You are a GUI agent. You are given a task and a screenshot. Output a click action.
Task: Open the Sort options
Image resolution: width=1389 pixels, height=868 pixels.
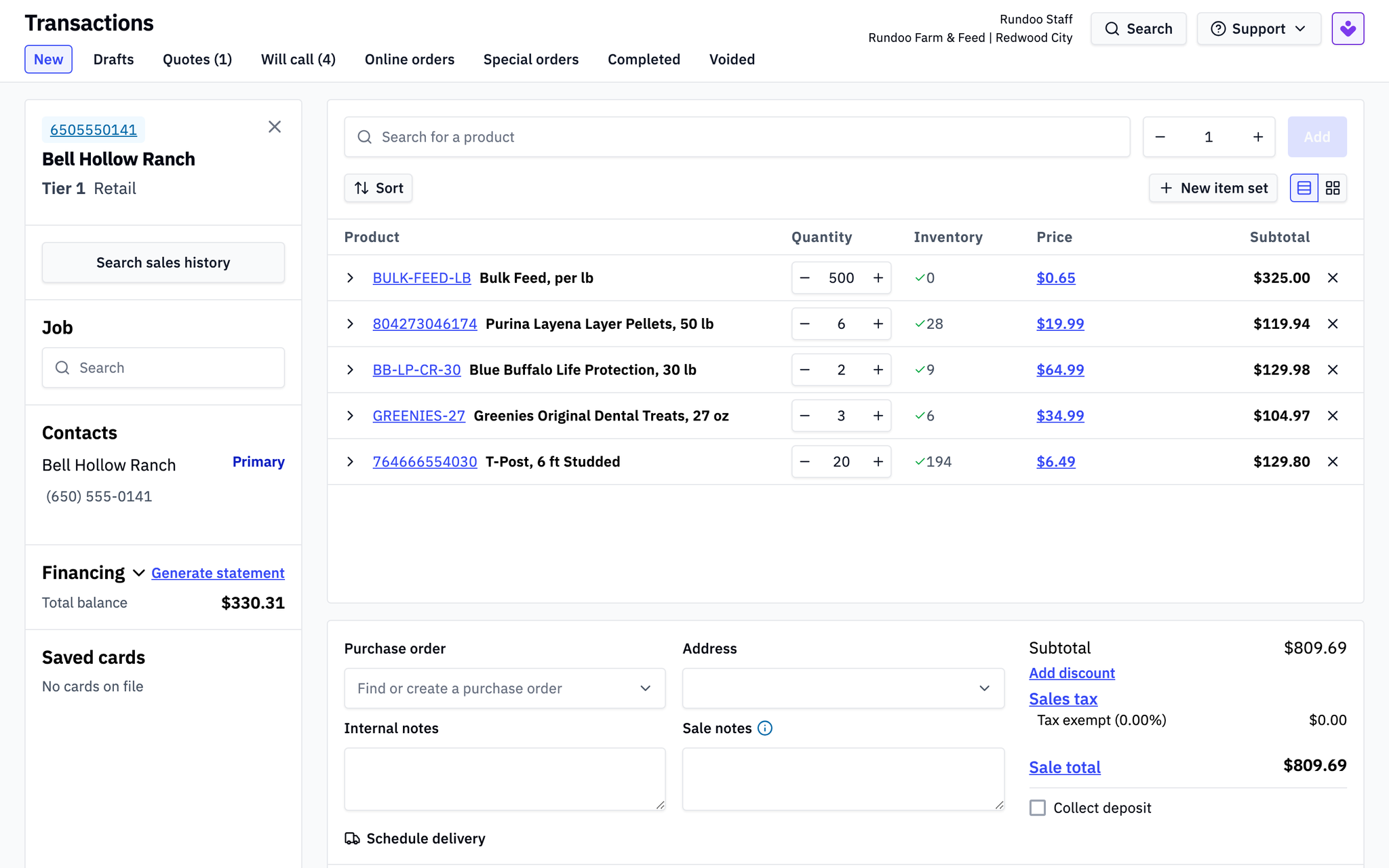378,188
